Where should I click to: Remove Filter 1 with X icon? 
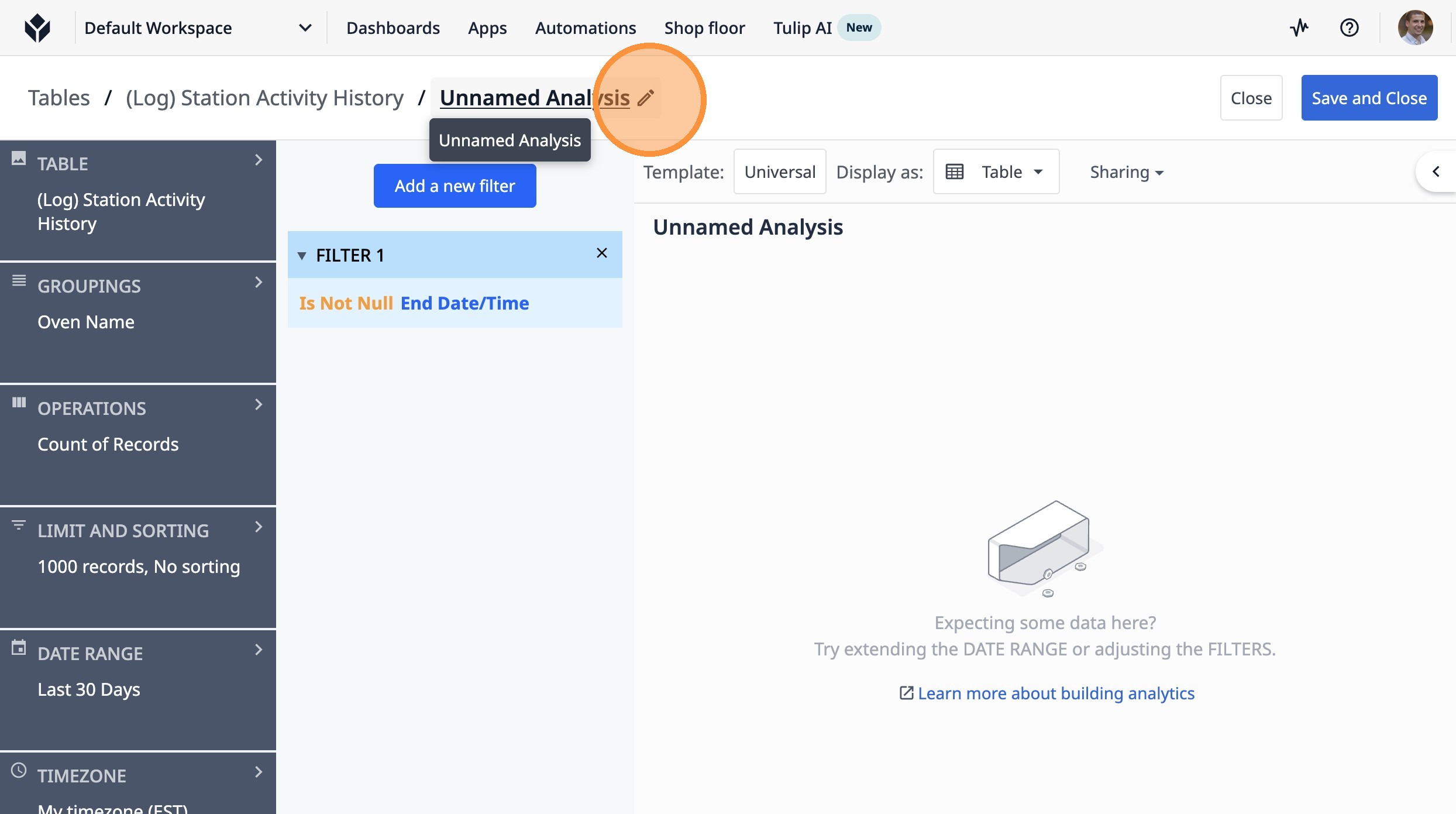(x=601, y=253)
